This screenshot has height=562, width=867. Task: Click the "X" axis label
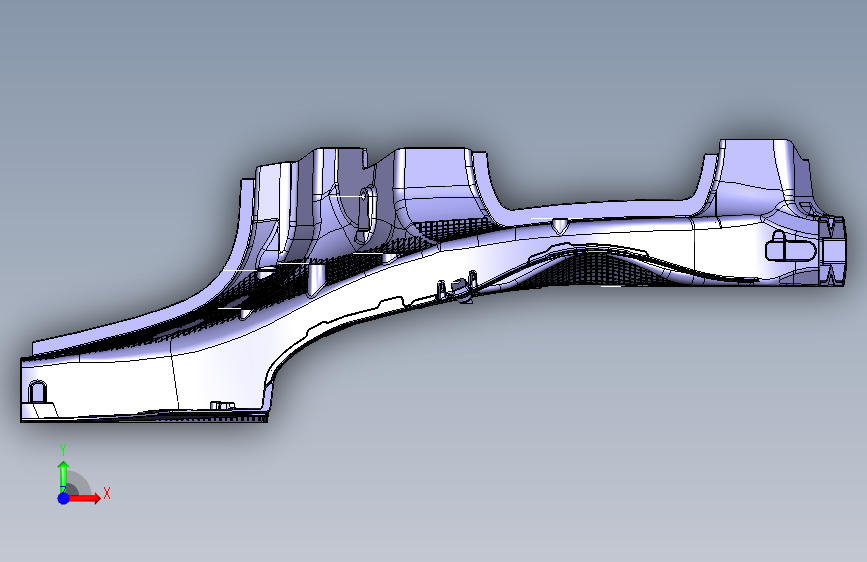[x=107, y=493]
